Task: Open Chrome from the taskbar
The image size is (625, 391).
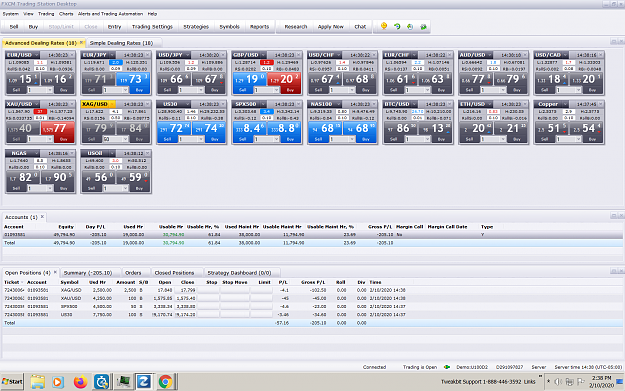Action: (x=165, y=382)
